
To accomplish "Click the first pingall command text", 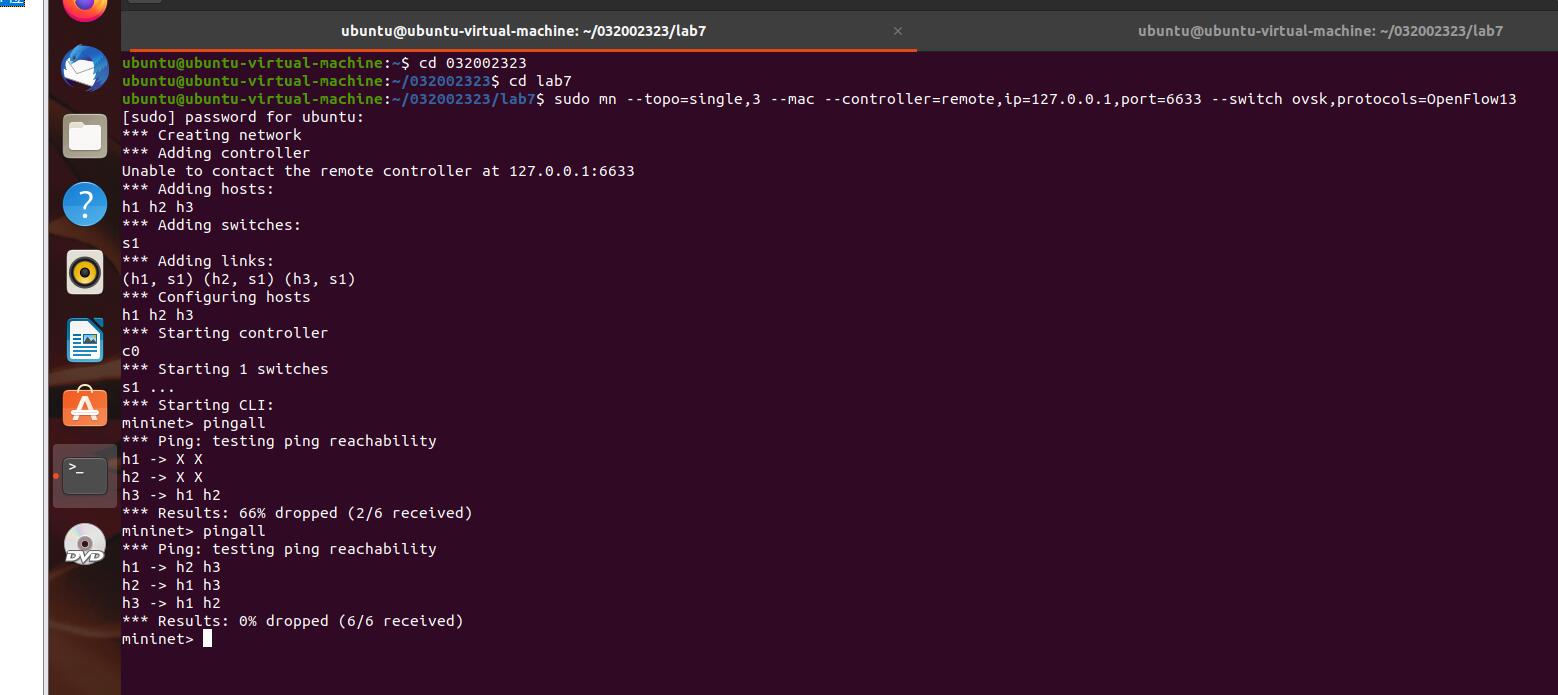I will (x=234, y=423).
